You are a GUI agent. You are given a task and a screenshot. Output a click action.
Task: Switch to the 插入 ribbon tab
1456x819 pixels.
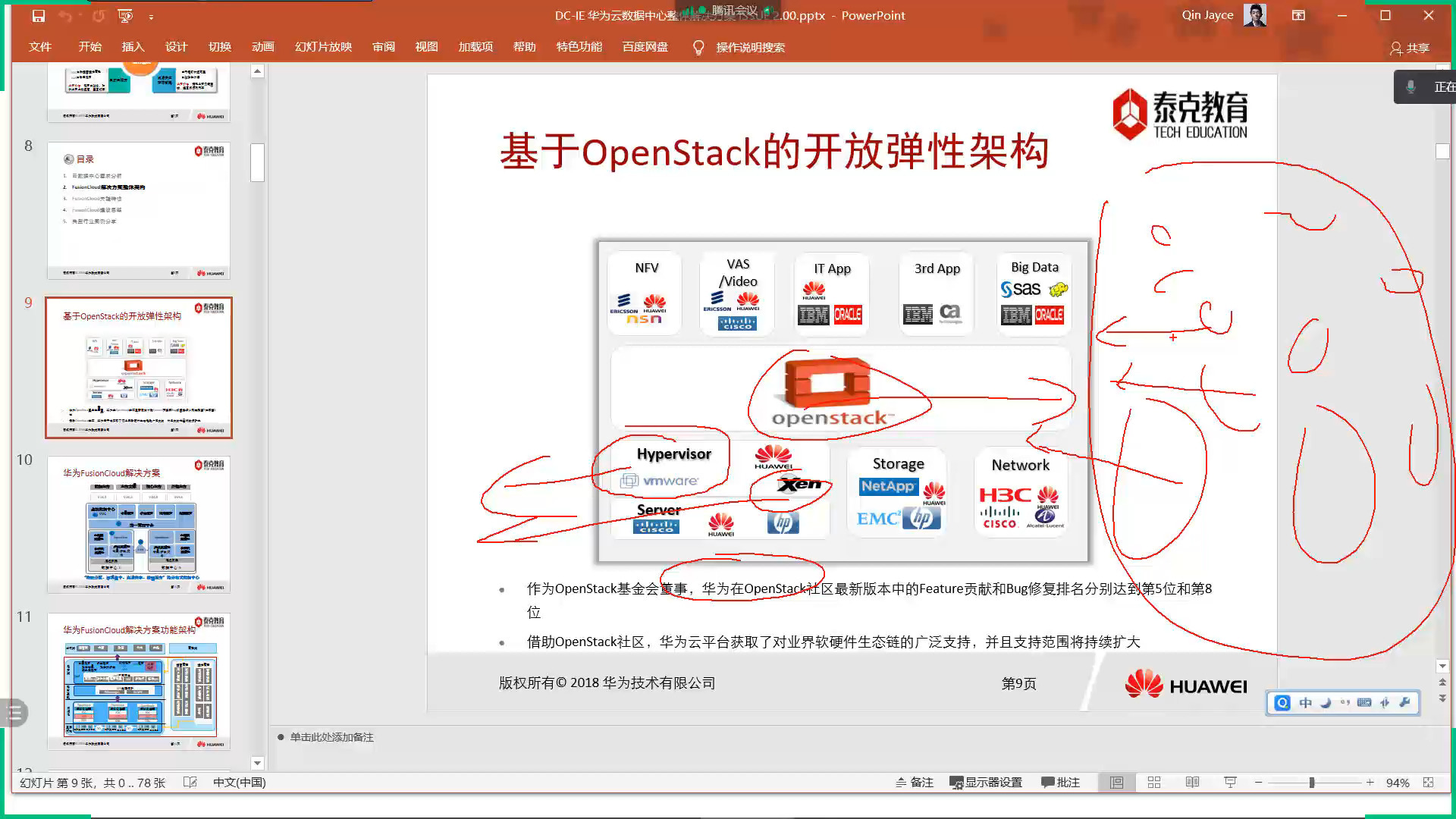pyautogui.click(x=133, y=47)
